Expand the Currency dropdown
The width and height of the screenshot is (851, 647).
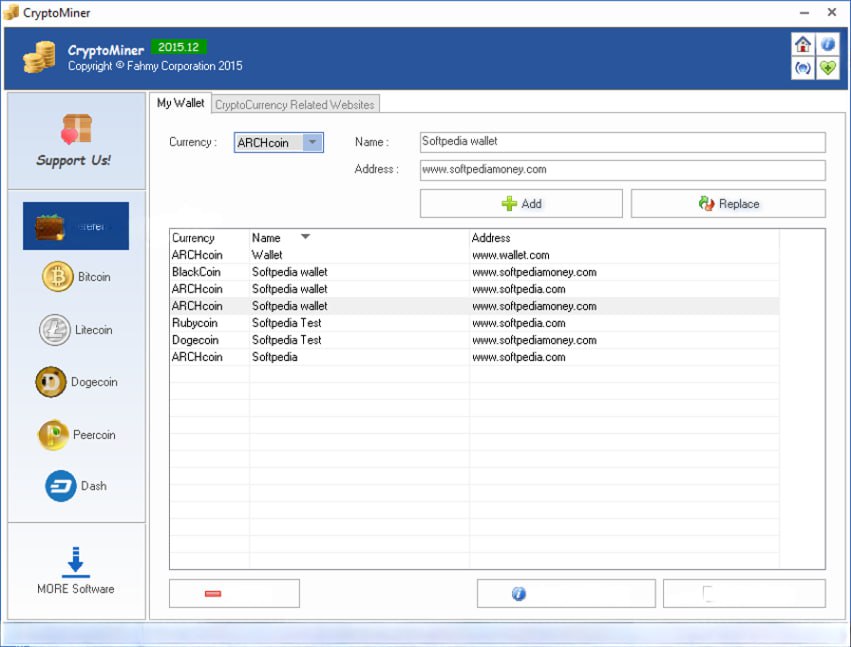click(313, 143)
